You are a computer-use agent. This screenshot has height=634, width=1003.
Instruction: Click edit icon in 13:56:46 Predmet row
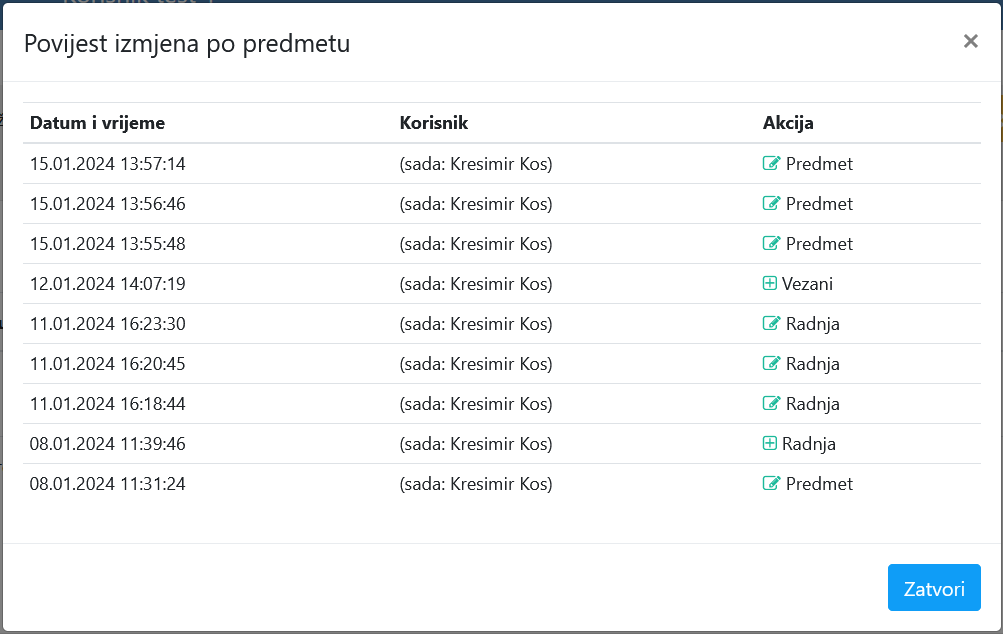pos(771,204)
